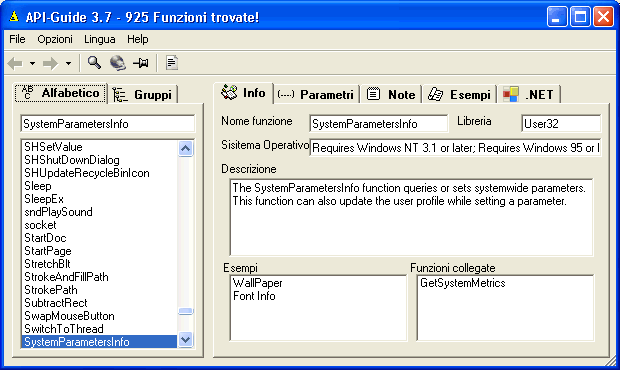Click the magnifying glass search icon

click(94, 62)
